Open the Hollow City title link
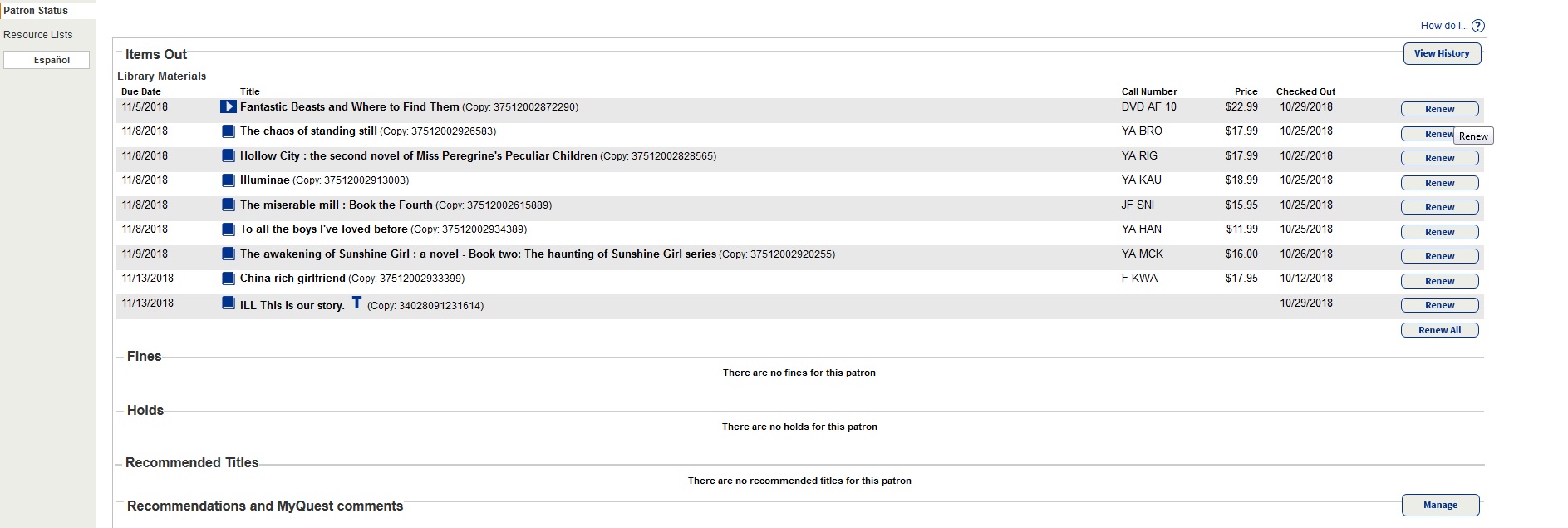 click(419, 155)
